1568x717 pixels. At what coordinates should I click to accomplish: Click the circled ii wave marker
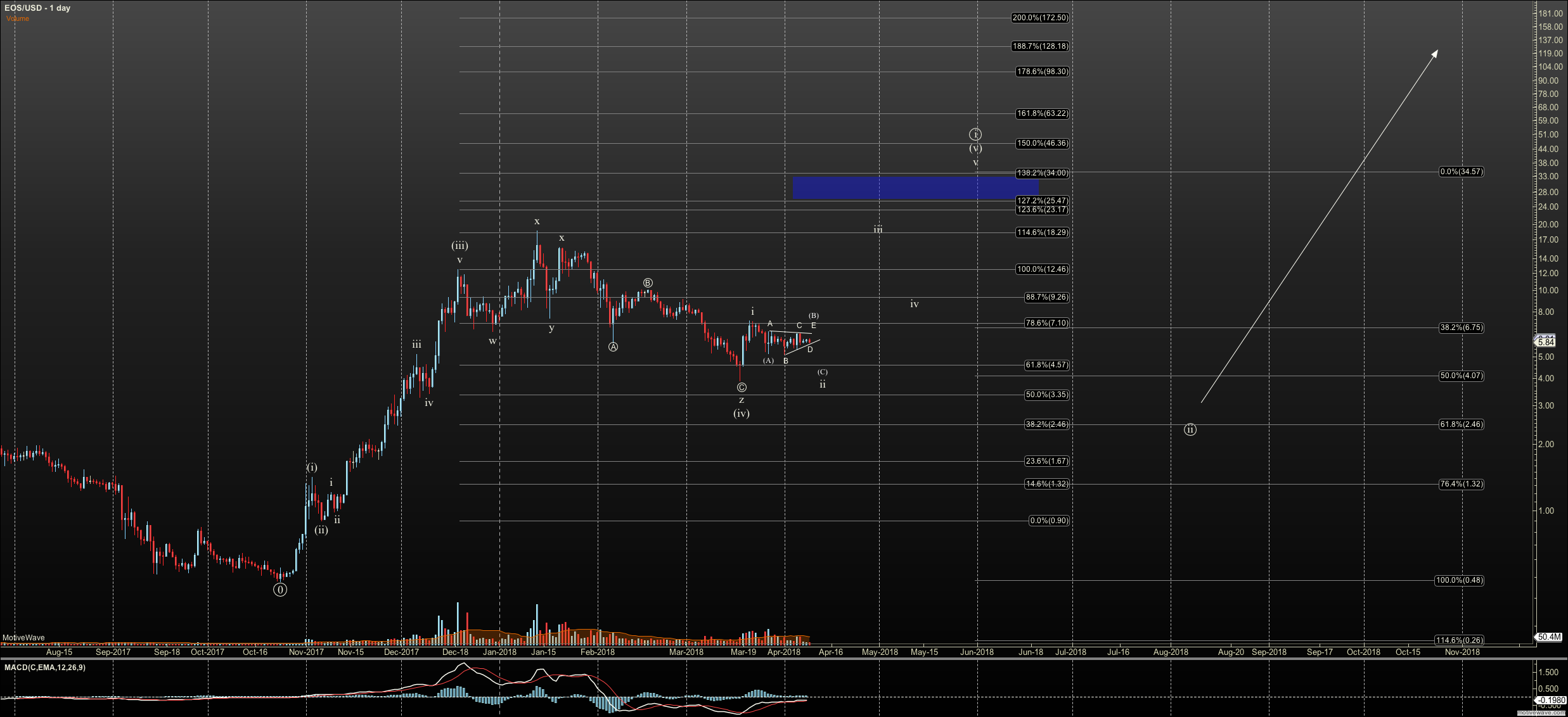[1190, 429]
